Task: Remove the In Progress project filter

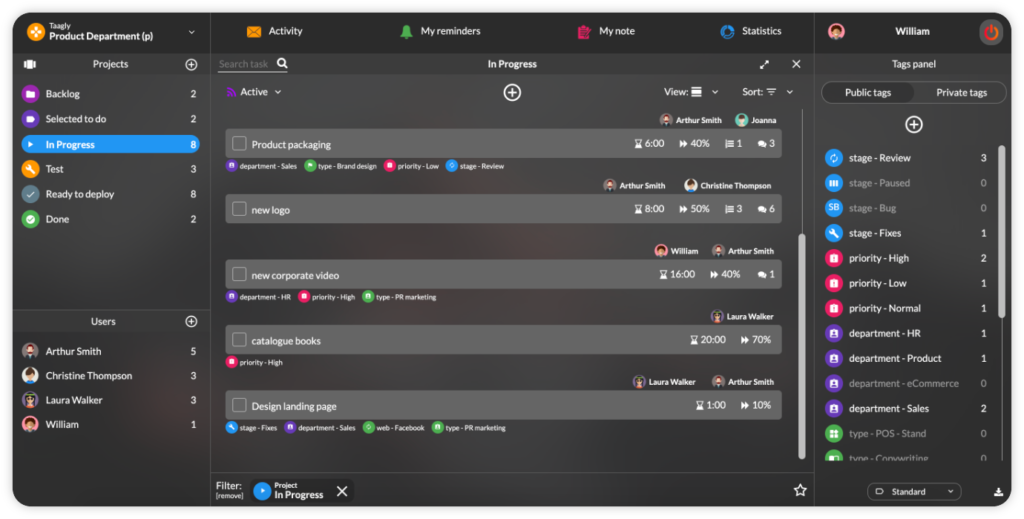Action: coord(342,491)
